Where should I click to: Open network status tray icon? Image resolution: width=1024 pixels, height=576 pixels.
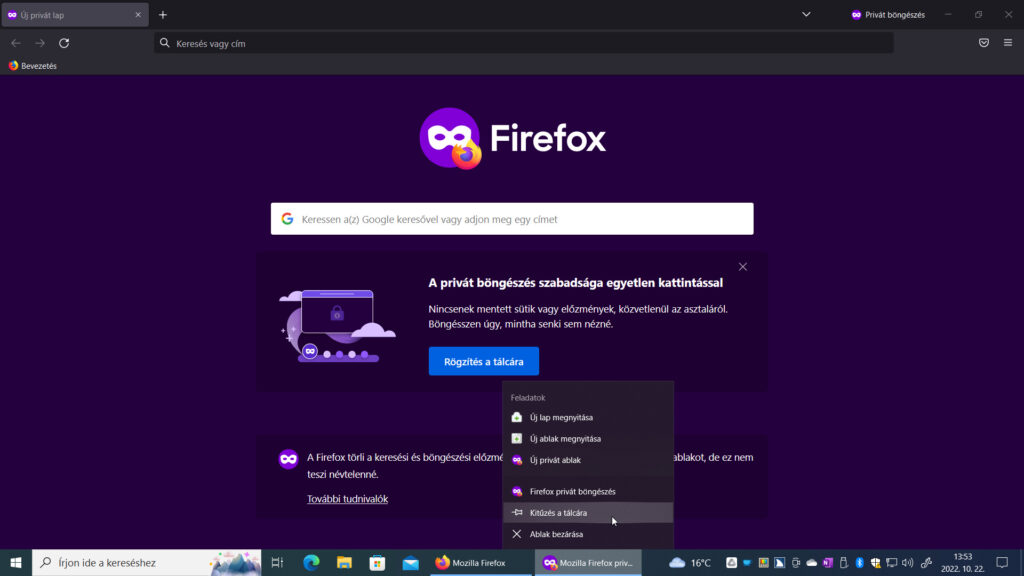point(891,562)
